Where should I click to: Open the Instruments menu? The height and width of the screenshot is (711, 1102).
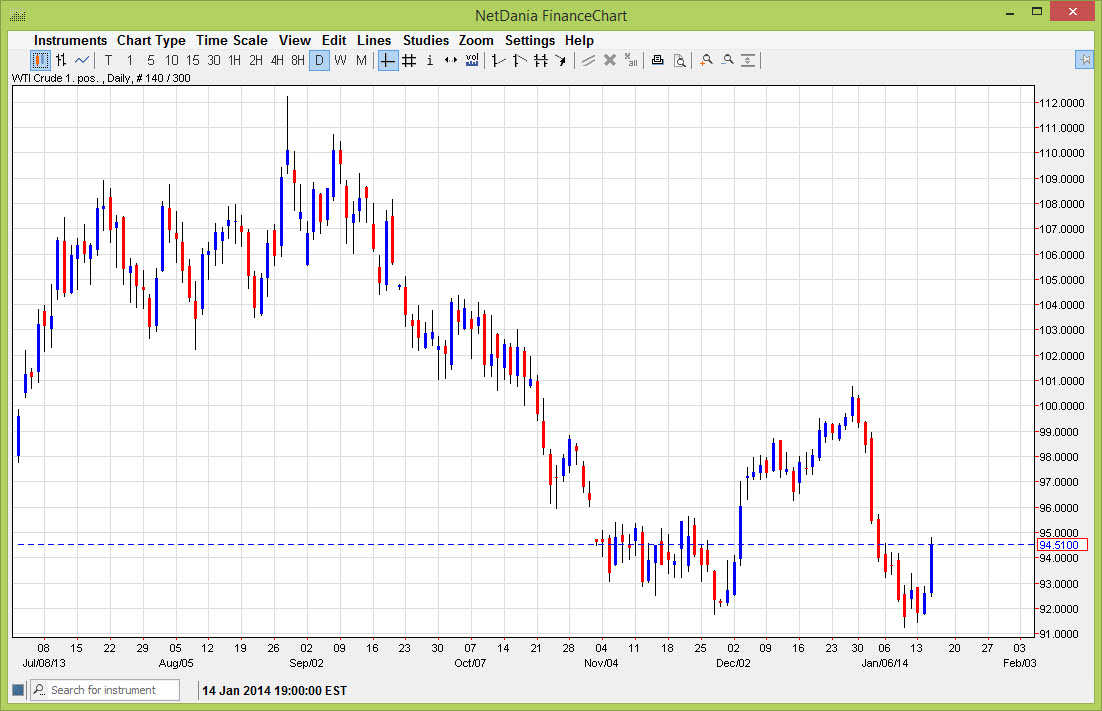click(x=70, y=40)
